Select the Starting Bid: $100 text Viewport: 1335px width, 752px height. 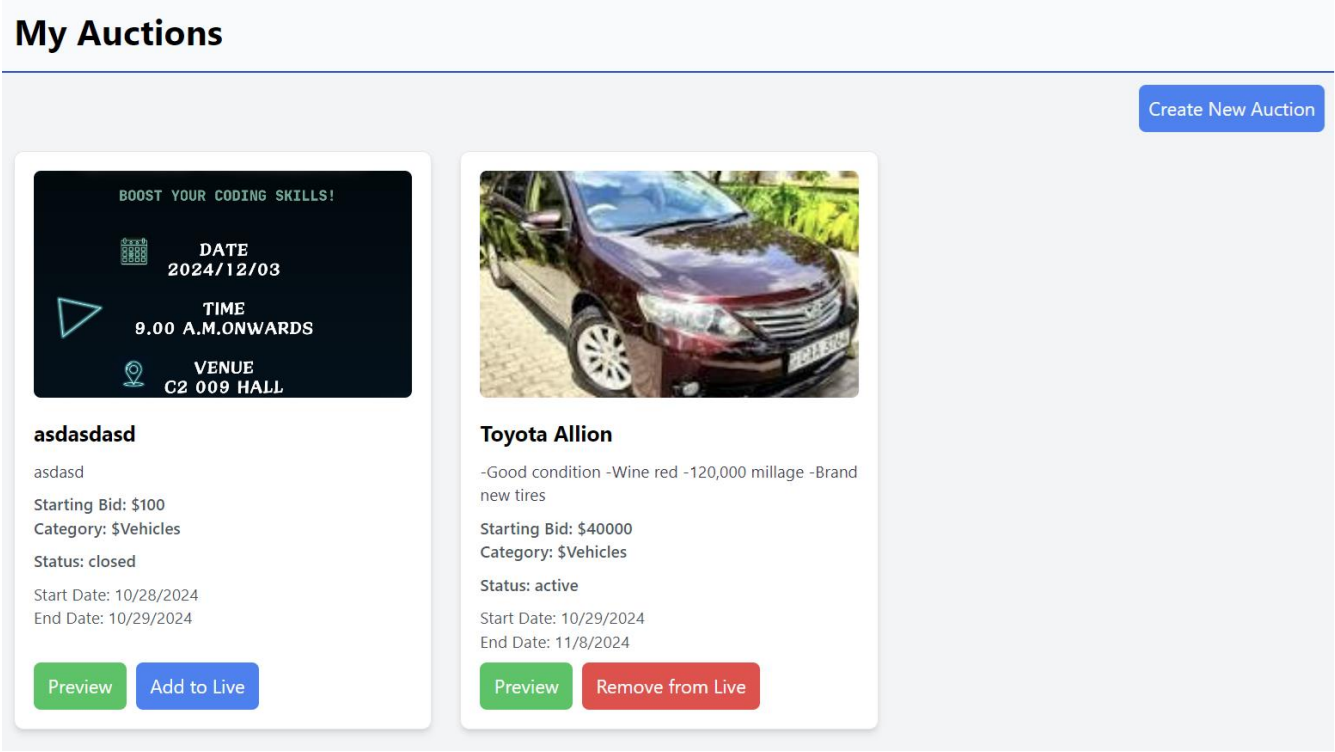click(x=99, y=505)
